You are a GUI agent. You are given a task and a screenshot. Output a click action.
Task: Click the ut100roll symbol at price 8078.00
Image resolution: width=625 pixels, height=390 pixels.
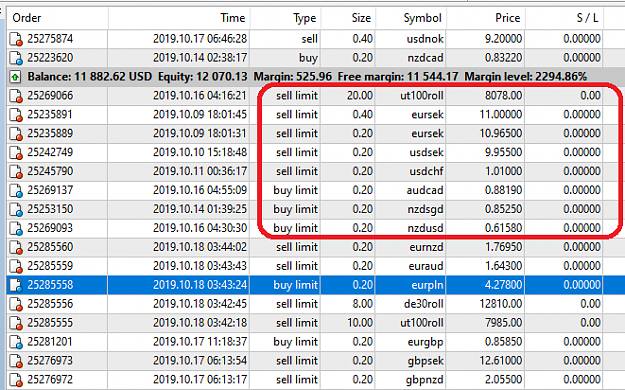coord(422,96)
